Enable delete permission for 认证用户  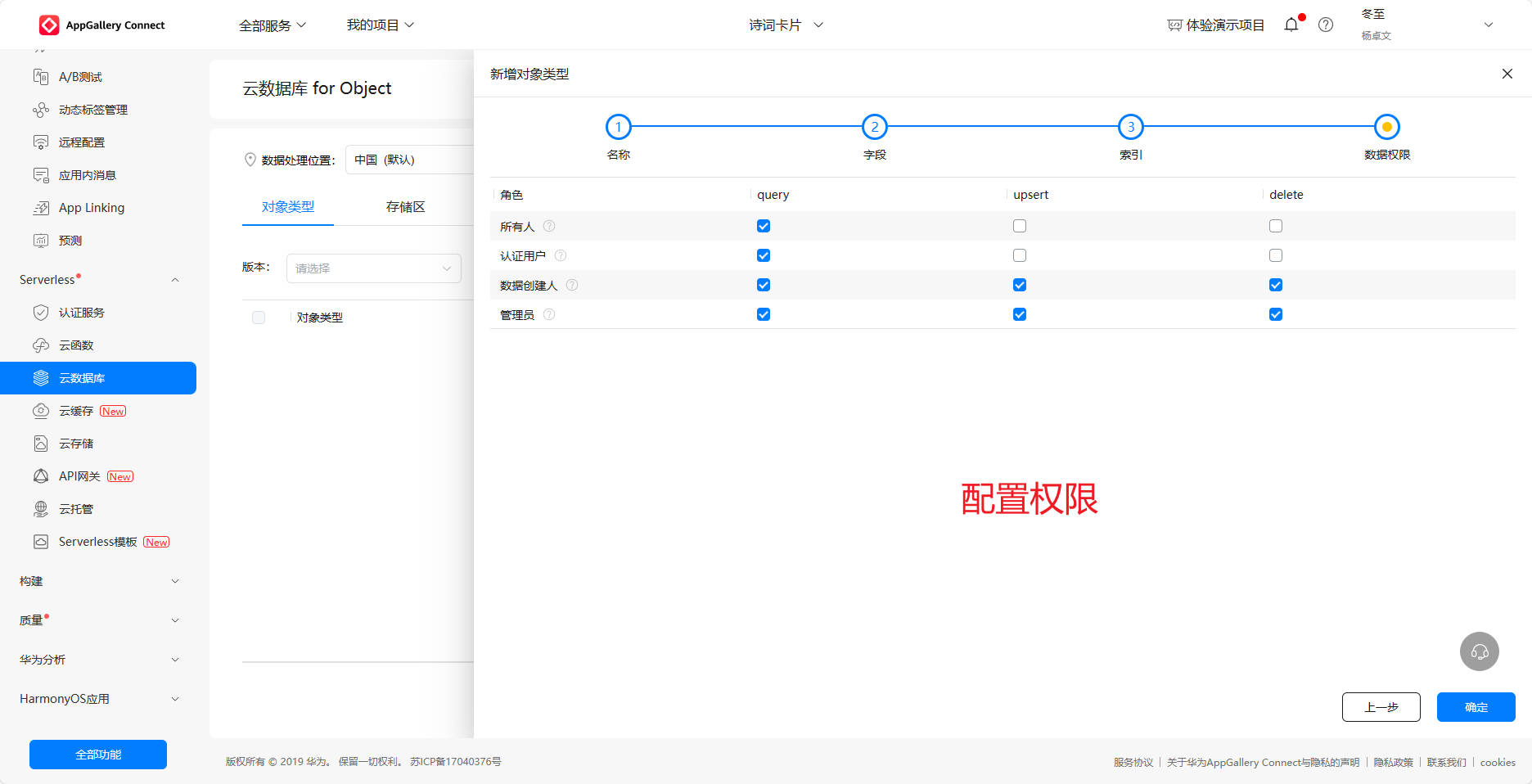point(1276,255)
